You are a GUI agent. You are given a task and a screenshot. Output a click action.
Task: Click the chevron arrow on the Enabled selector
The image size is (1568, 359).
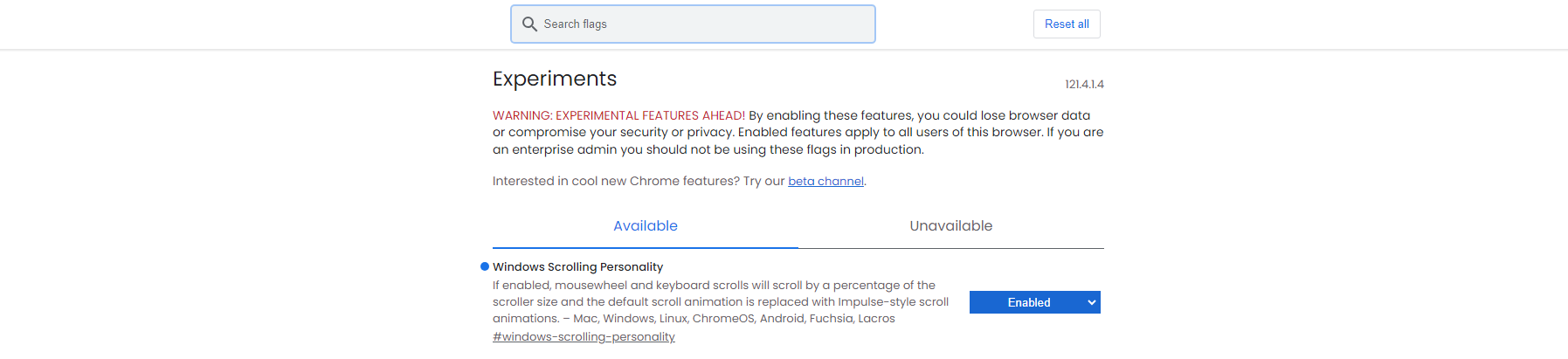pos(1091,302)
